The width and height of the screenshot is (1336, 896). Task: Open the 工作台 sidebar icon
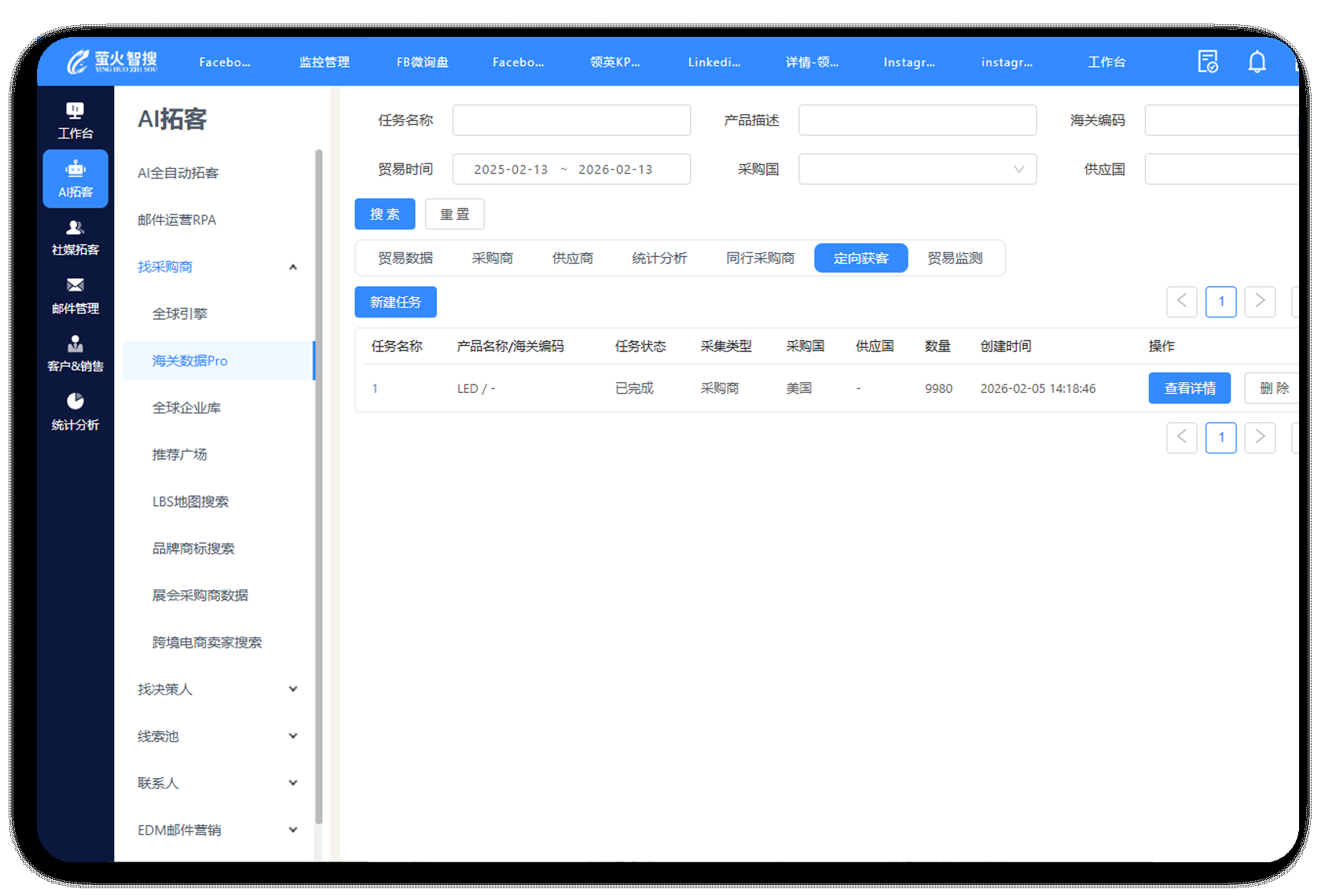coord(75,119)
